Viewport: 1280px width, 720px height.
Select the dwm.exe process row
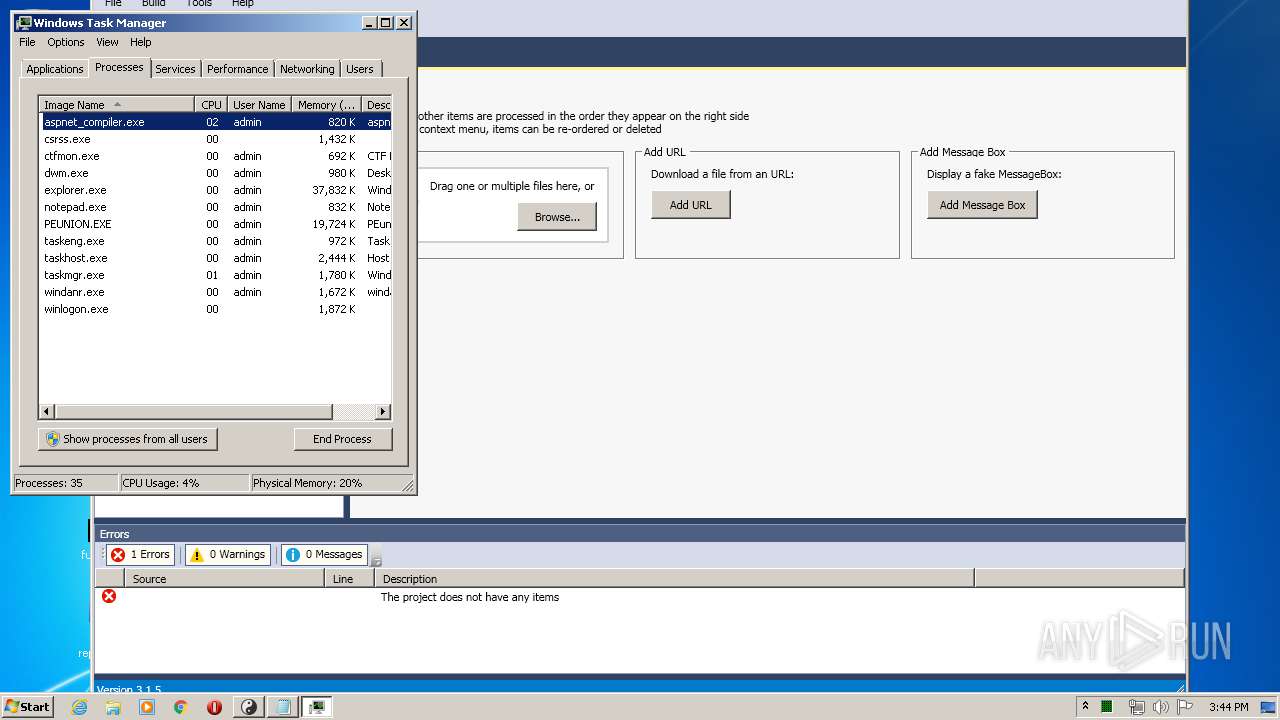pyautogui.click(x=215, y=173)
